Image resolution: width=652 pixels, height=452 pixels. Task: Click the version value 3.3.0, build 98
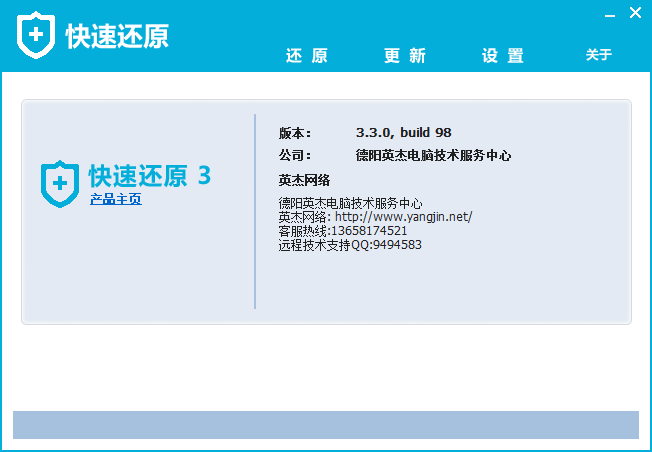(x=403, y=132)
